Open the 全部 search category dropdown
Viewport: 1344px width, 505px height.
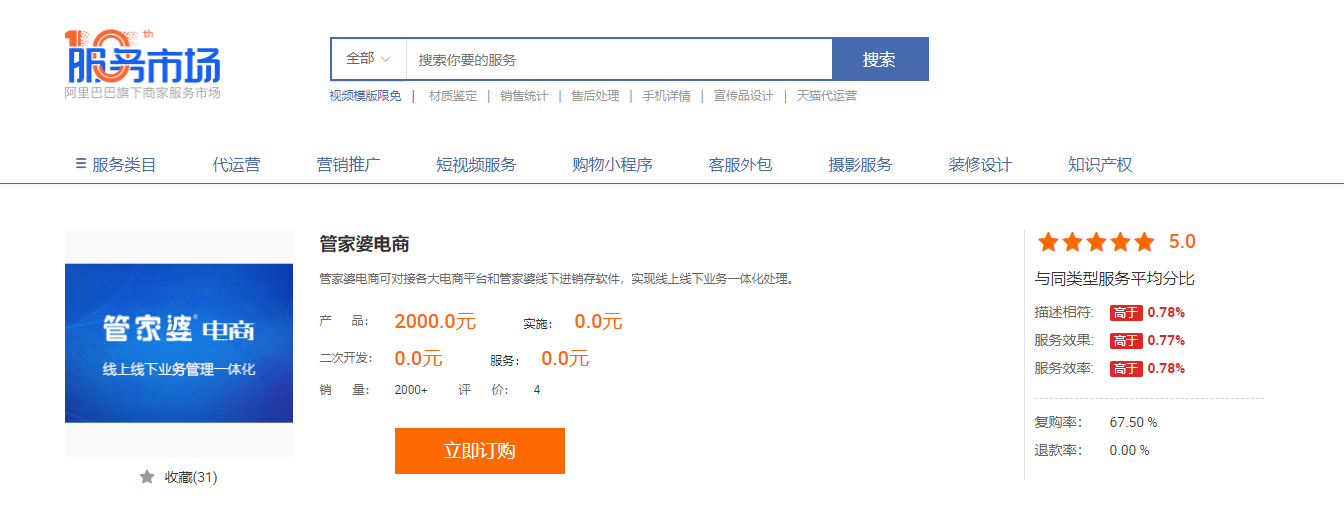[368, 59]
